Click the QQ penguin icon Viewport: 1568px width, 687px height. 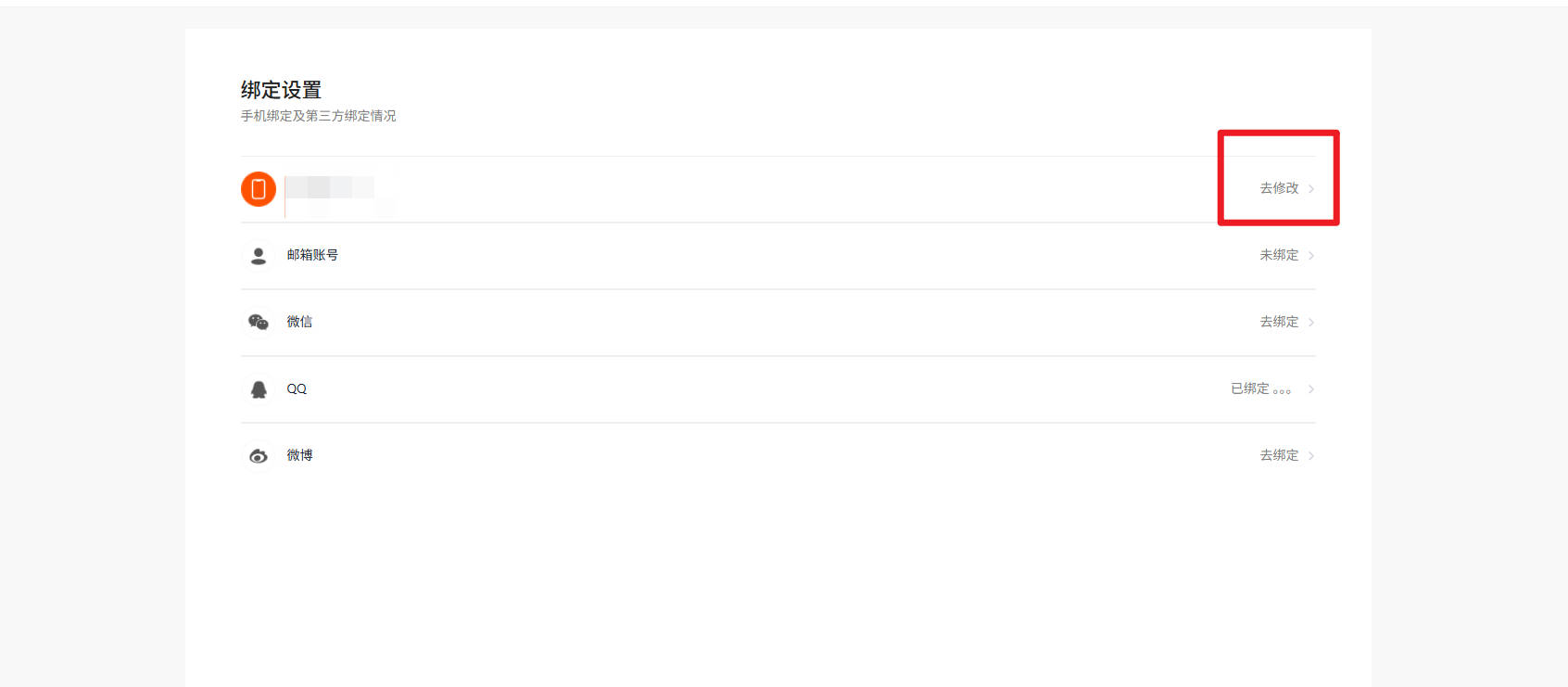(259, 388)
